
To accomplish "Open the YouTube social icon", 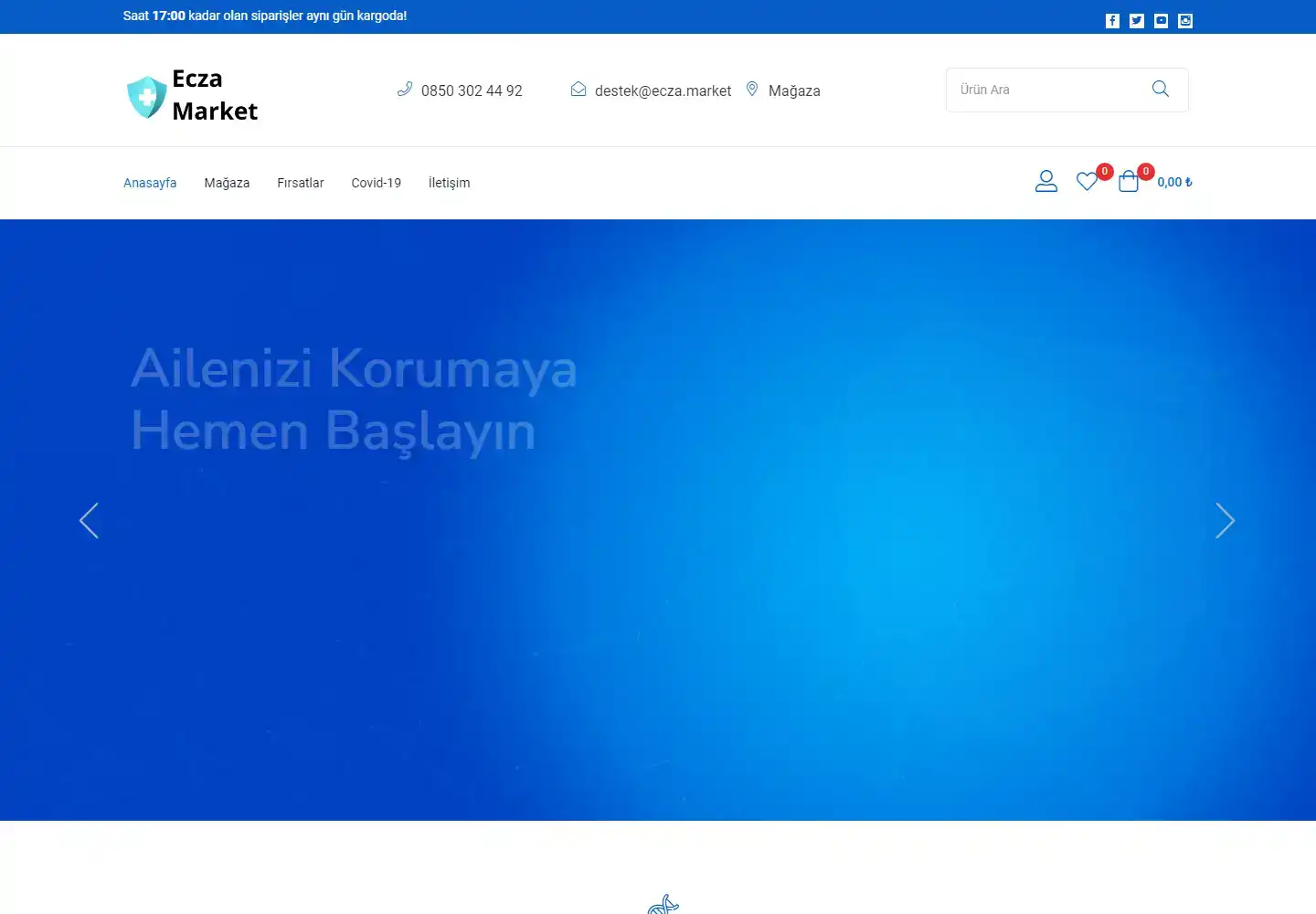I will [1161, 21].
